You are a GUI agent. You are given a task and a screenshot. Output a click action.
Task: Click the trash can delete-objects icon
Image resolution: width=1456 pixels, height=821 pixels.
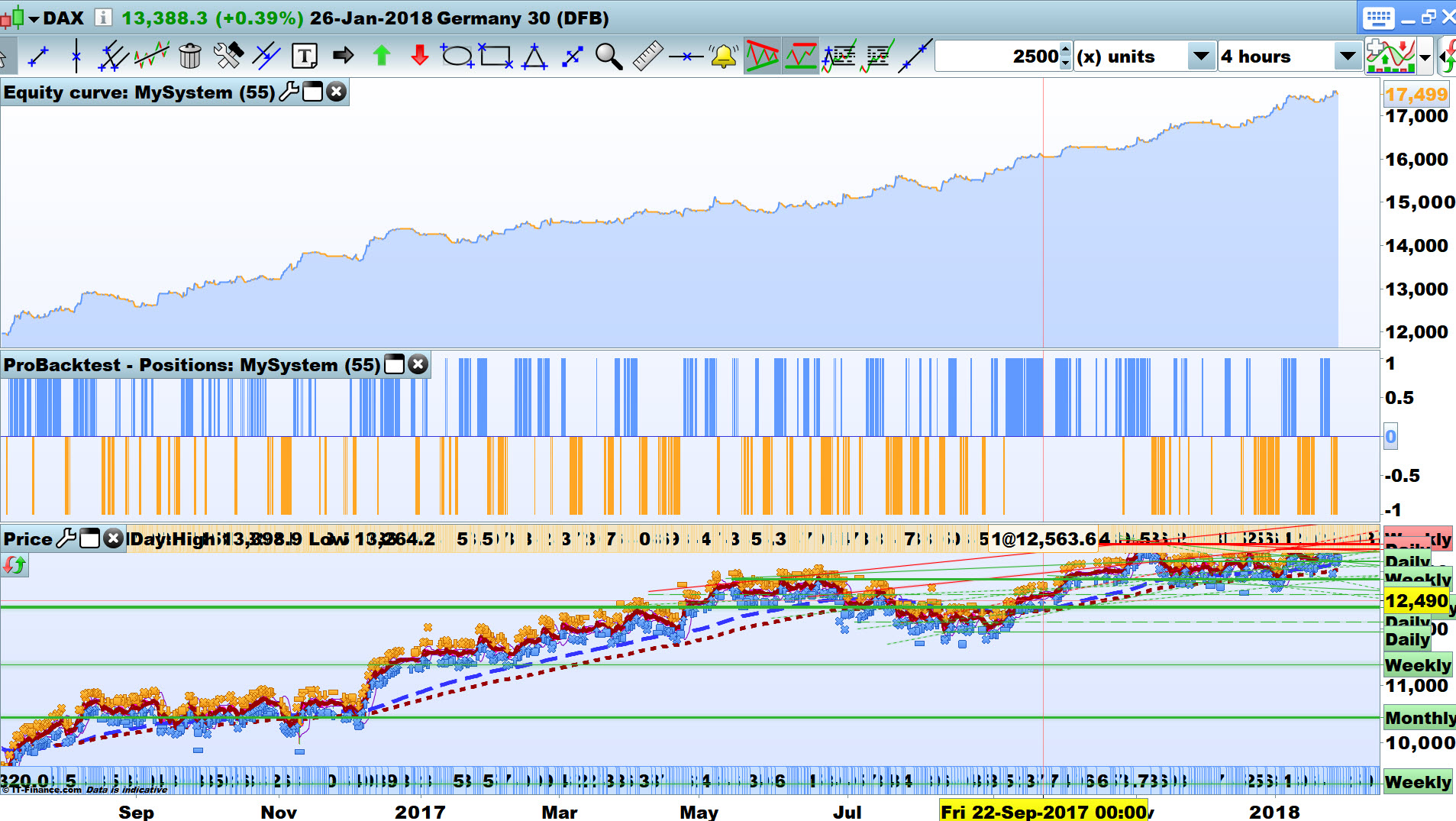pyautogui.click(x=189, y=56)
